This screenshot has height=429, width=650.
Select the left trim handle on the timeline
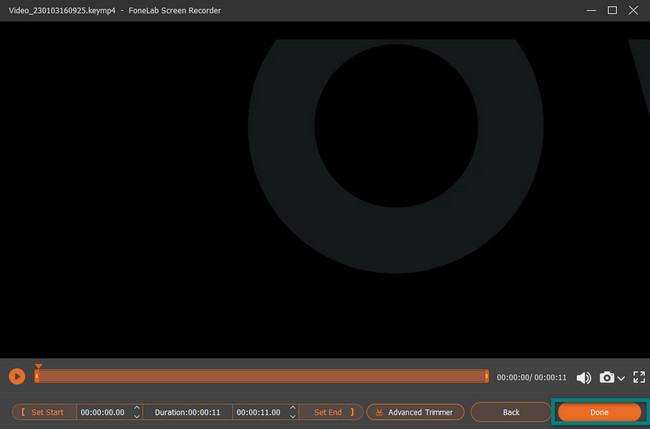pos(36,376)
